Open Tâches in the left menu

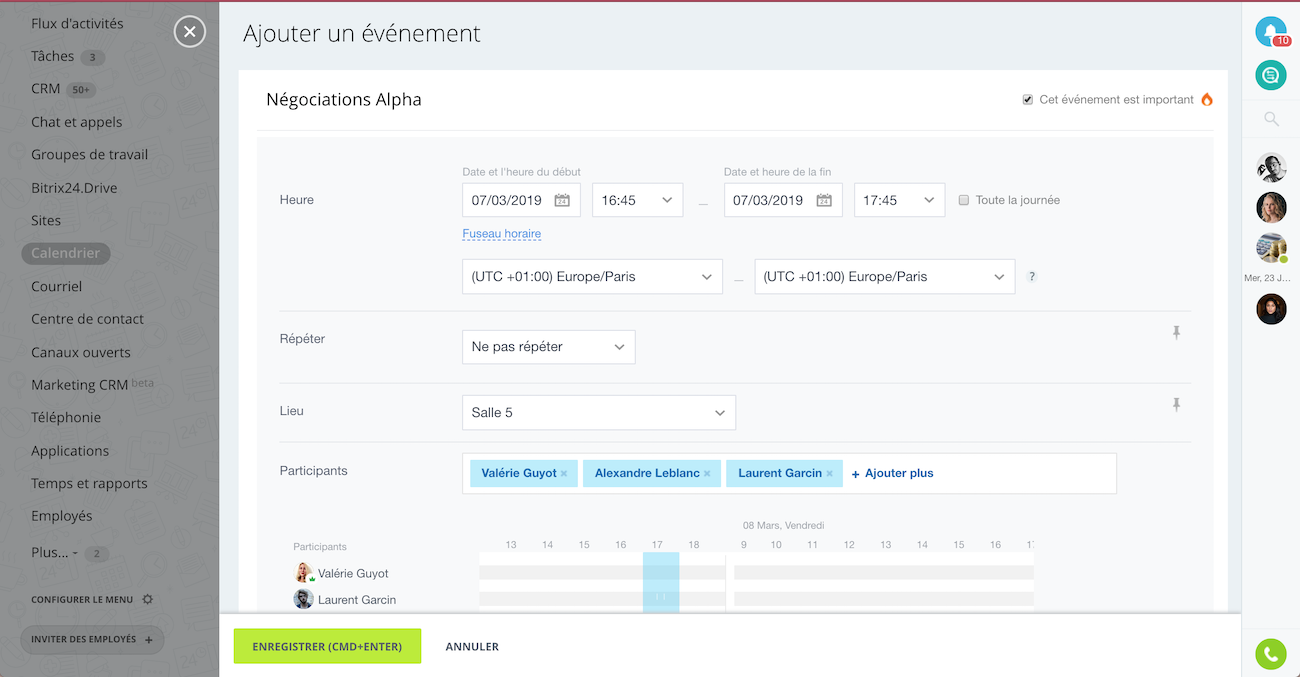point(53,57)
